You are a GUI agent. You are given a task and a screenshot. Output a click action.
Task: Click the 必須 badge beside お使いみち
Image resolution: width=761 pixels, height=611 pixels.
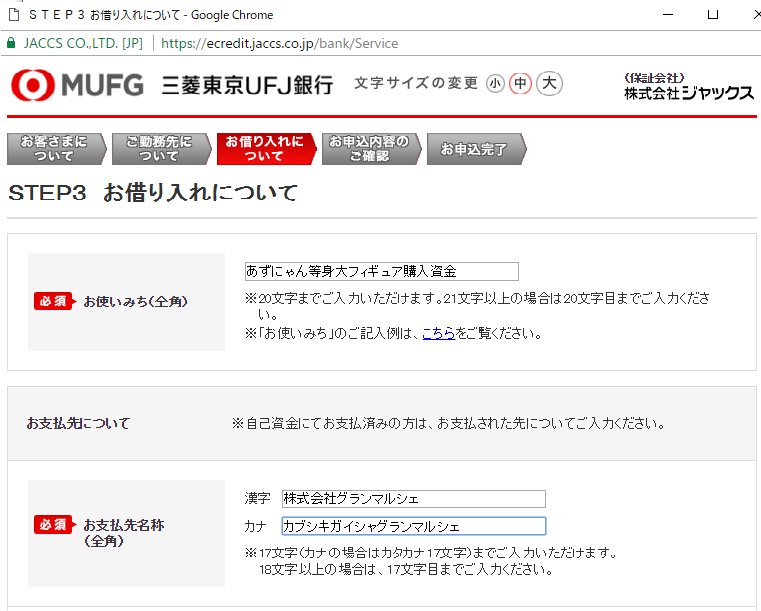click(x=54, y=301)
